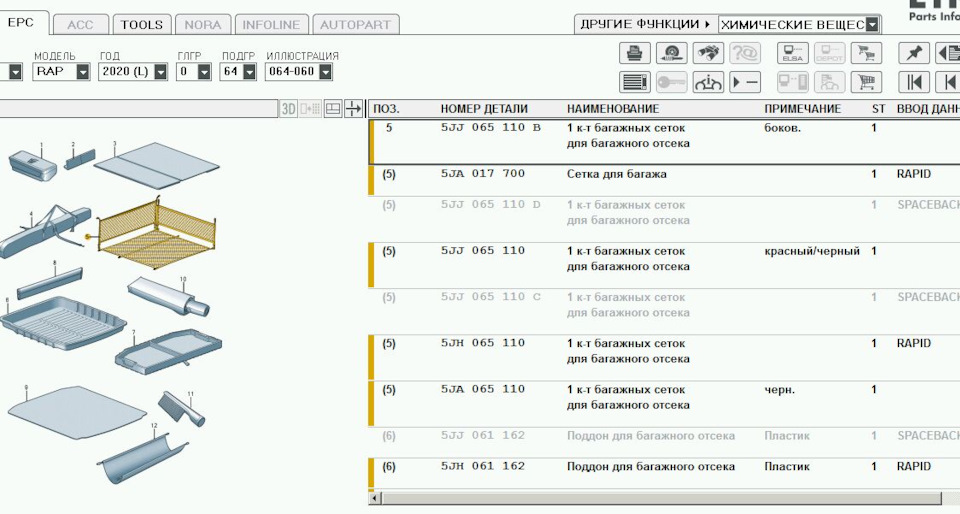
Task: Click the shopping cart icon in the second row
Action: click(x=867, y=82)
